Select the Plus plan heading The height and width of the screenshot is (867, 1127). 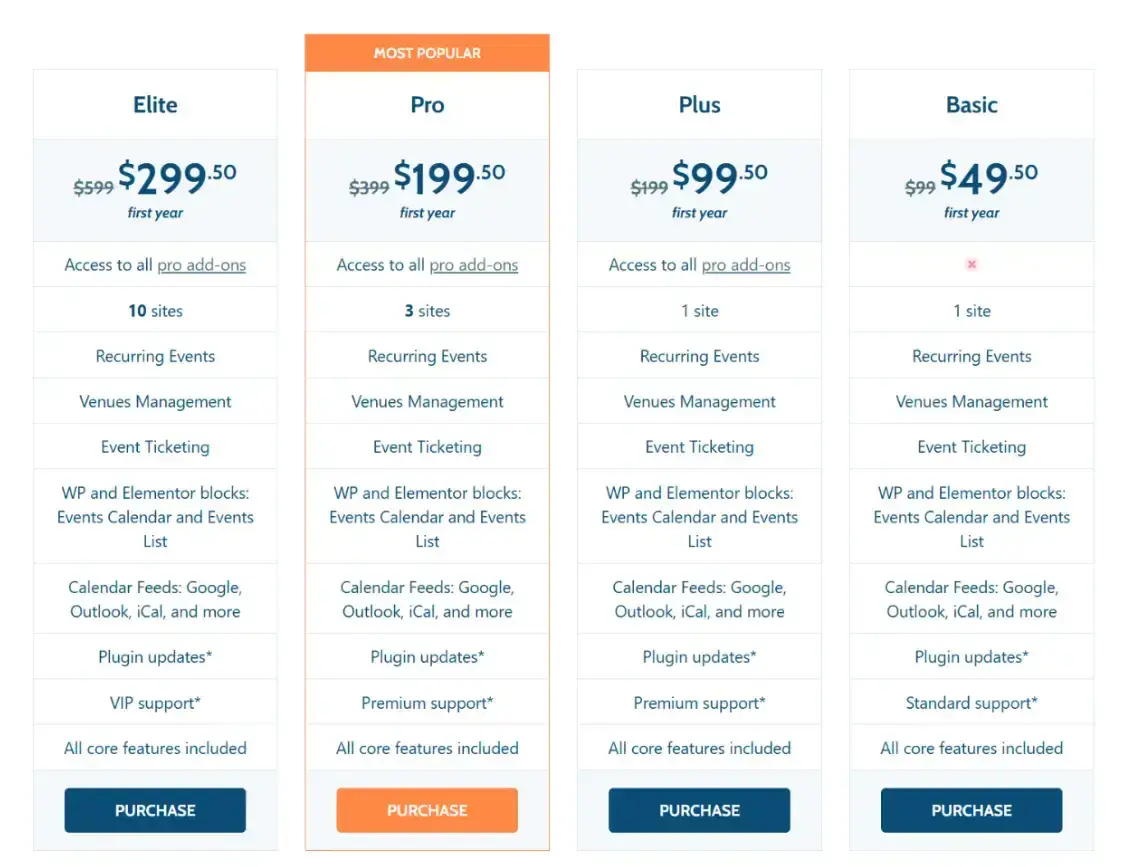pyautogui.click(x=699, y=104)
